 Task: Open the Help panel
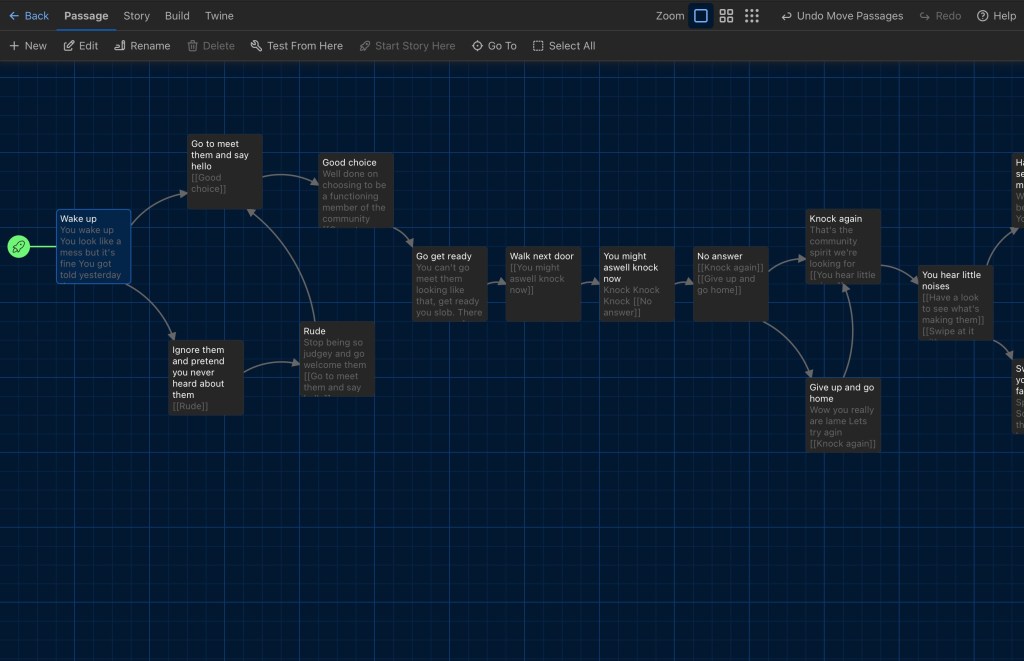(996, 16)
